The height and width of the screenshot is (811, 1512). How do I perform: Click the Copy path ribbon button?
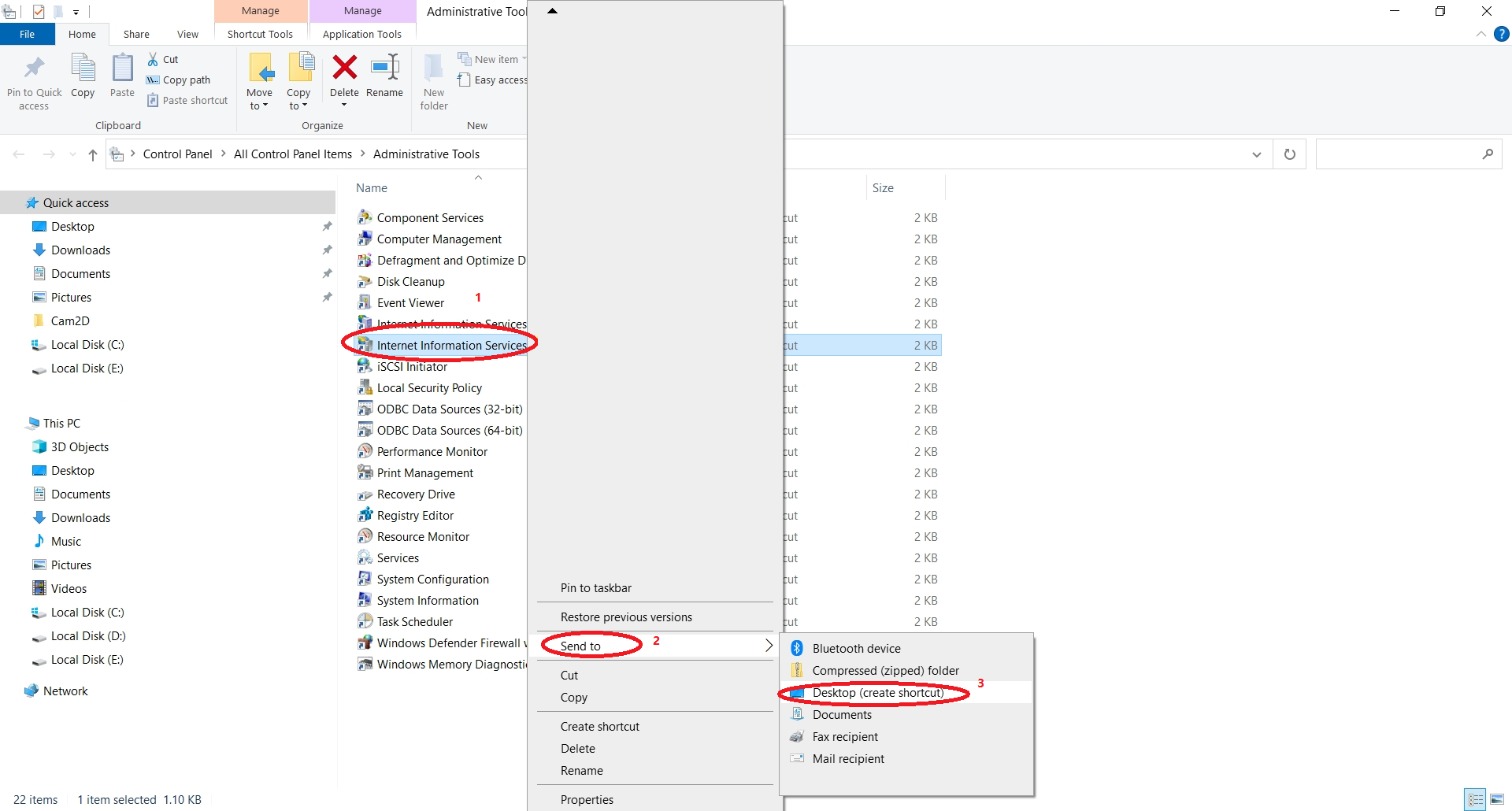click(x=178, y=80)
